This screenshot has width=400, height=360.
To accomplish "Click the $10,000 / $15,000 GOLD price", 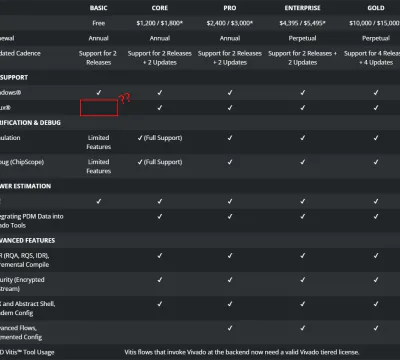I will click(374, 23).
